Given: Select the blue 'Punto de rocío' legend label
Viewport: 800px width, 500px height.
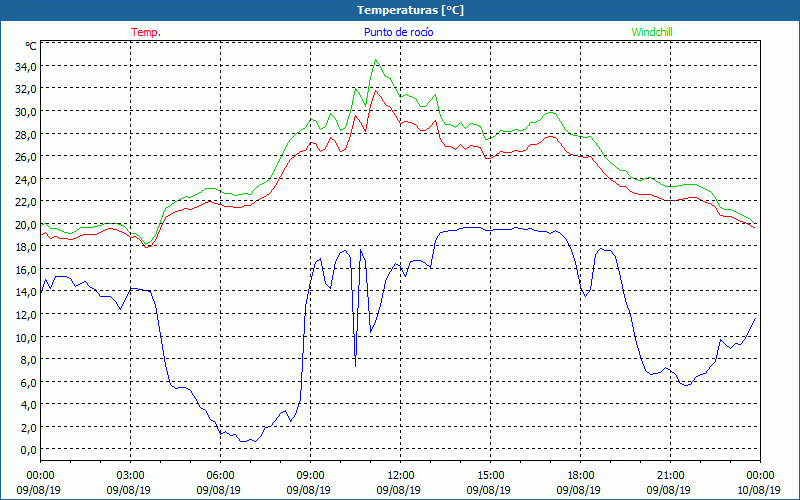Looking at the screenshot, I should pyautogui.click(x=398, y=32).
